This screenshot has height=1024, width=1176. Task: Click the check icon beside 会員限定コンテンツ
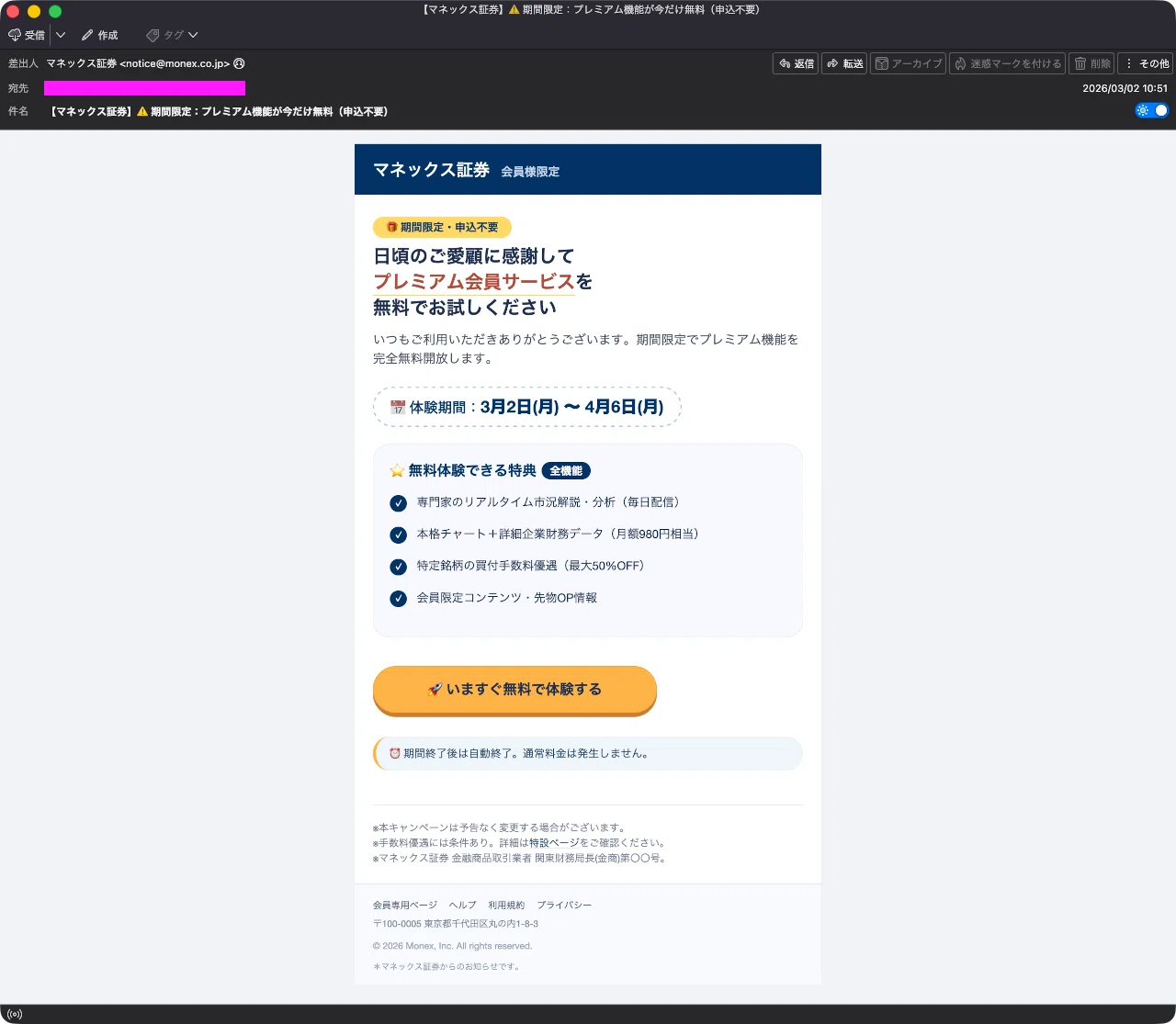click(x=398, y=599)
